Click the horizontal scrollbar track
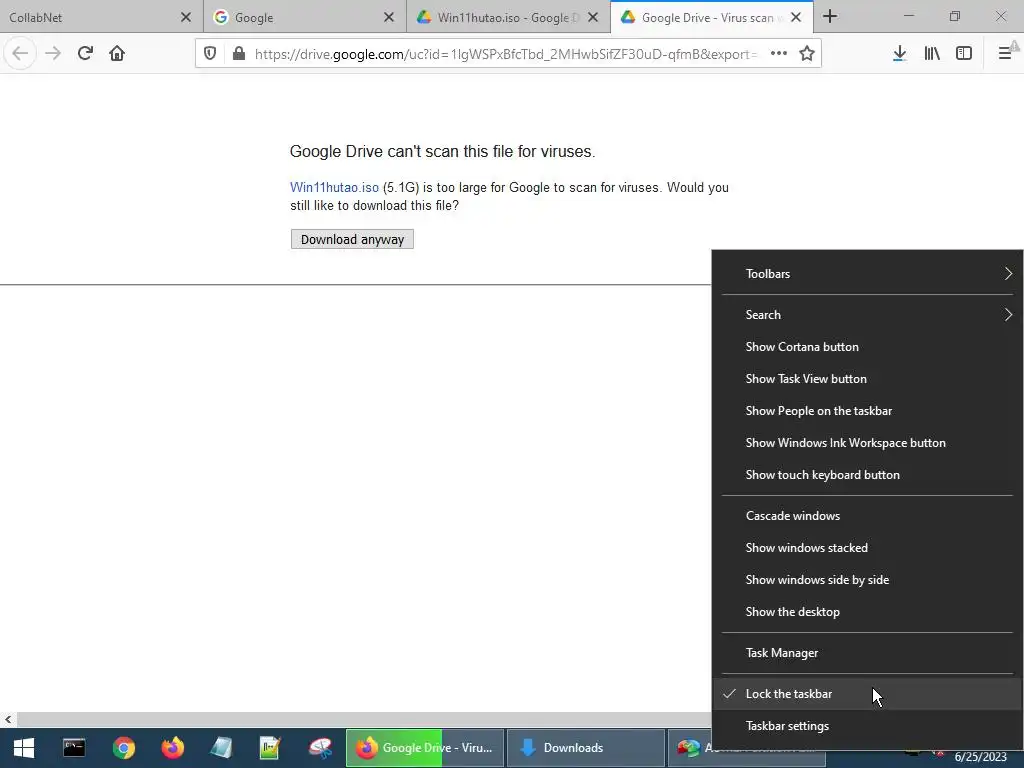 point(363,720)
